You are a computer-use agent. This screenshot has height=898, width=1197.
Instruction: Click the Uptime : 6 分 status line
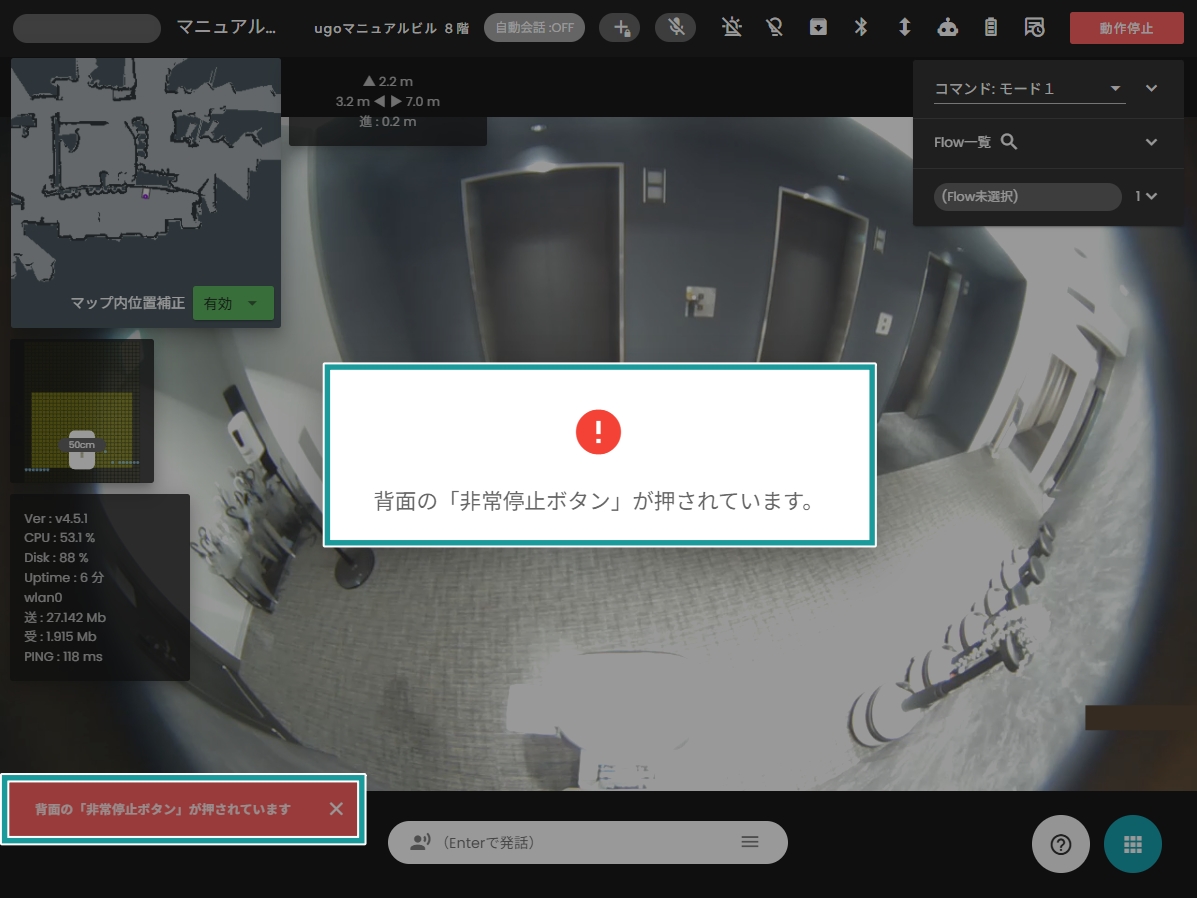pos(63,577)
